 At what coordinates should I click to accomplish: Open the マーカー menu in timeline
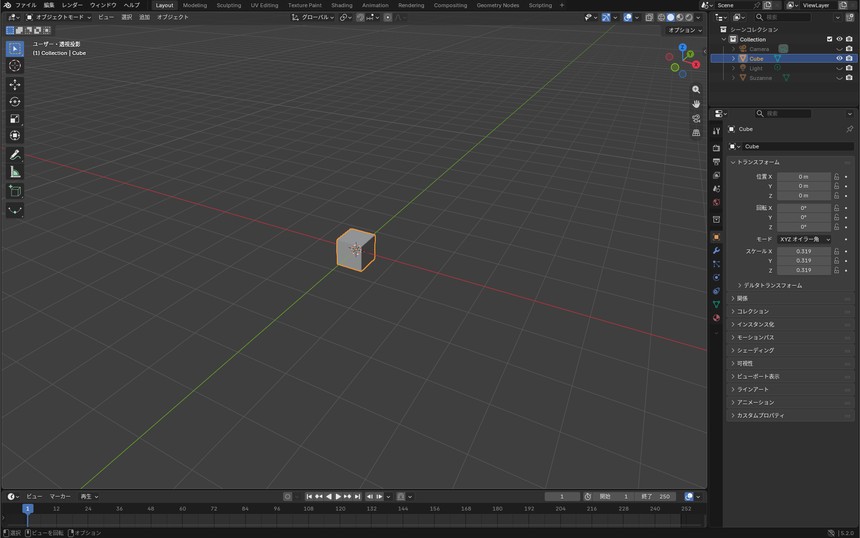60,497
